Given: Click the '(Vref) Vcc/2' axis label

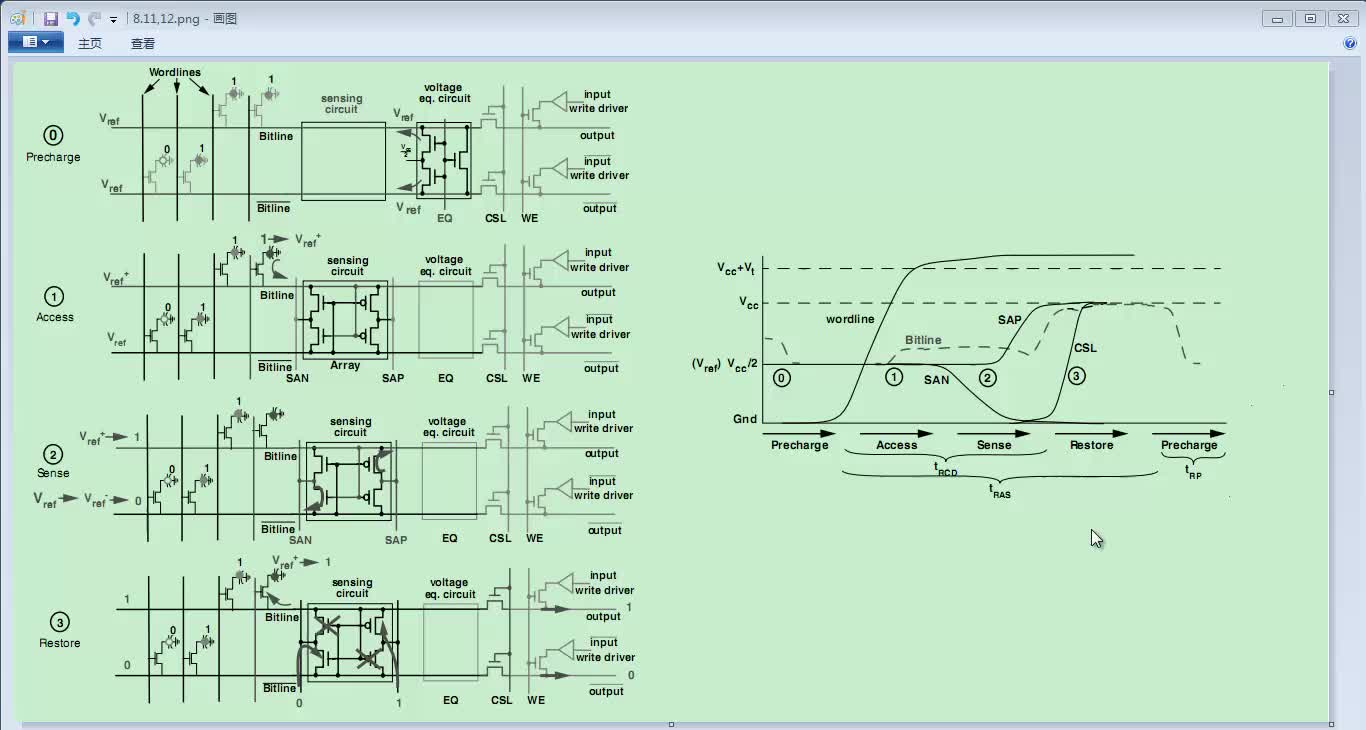Looking at the screenshot, I should pos(725,365).
